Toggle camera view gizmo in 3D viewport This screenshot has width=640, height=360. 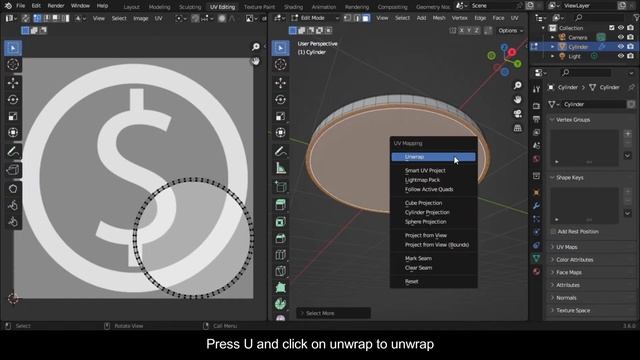[518, 114]
